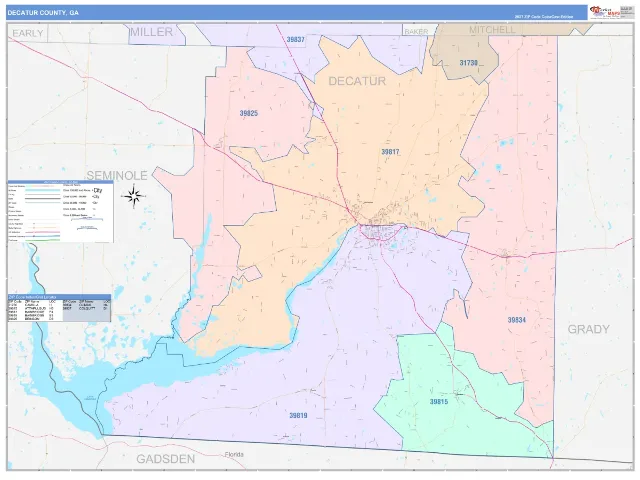Open the ZIP code locator table
Image resolution: width=640 pixels, height=480 pixels.
pos(59,308)
